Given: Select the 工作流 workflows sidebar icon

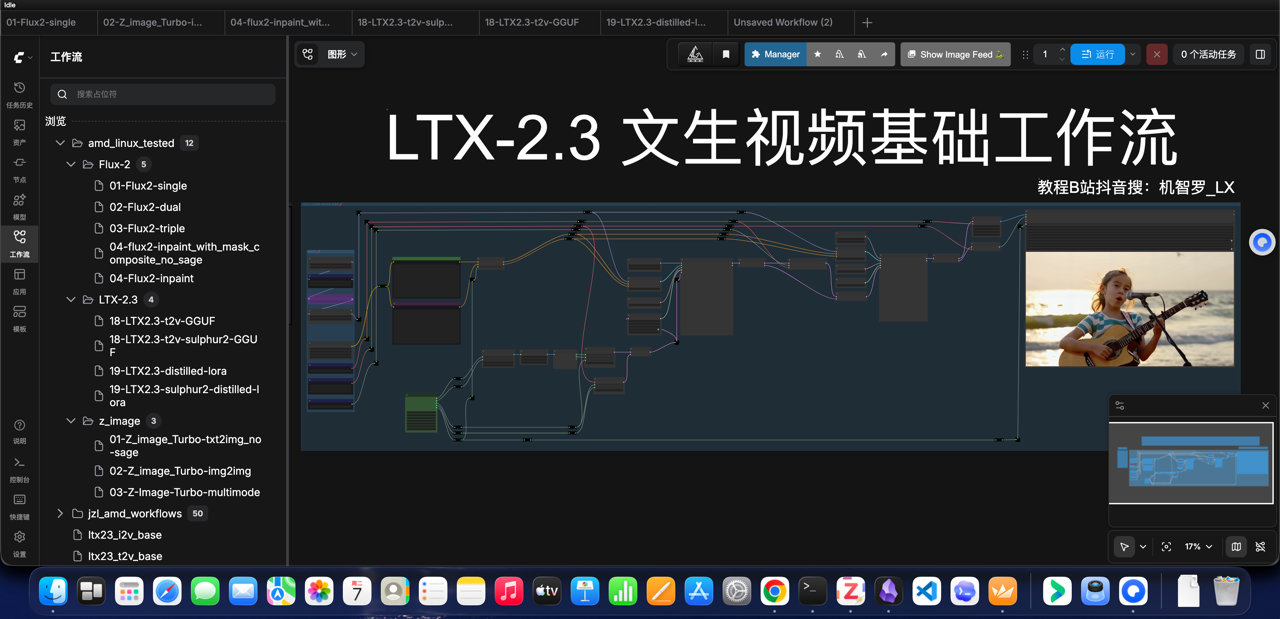Looking at the screenshot, I should 19,243.
